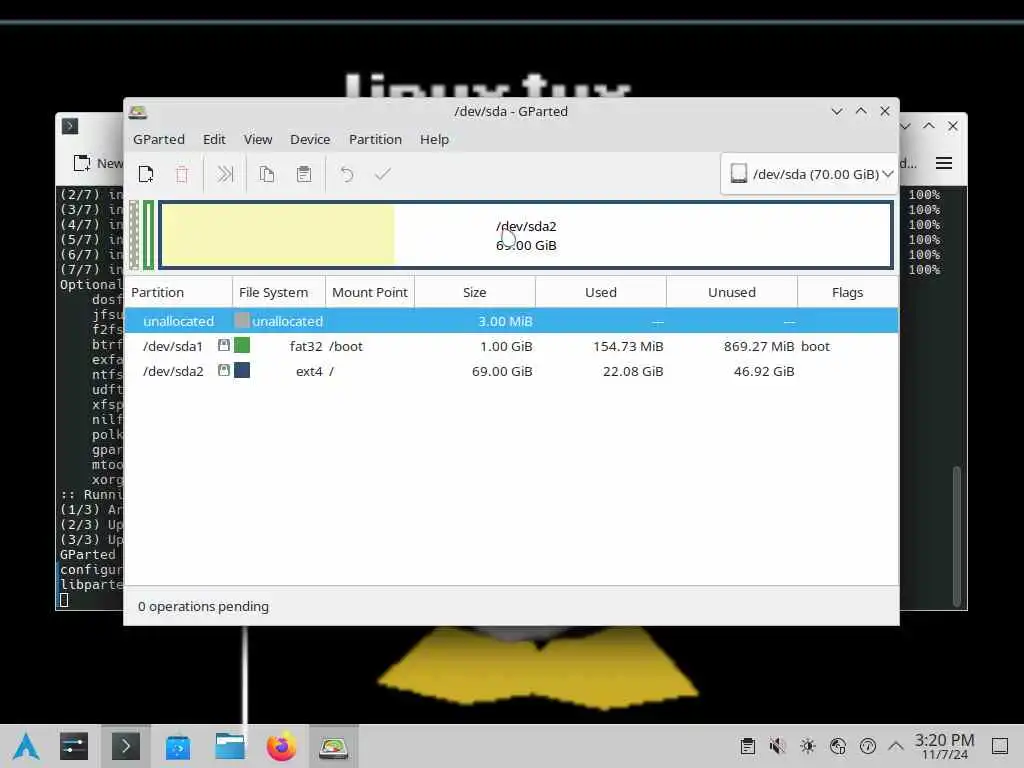
Task: Click the /boot mount point cell
Action: click(346, 347)
